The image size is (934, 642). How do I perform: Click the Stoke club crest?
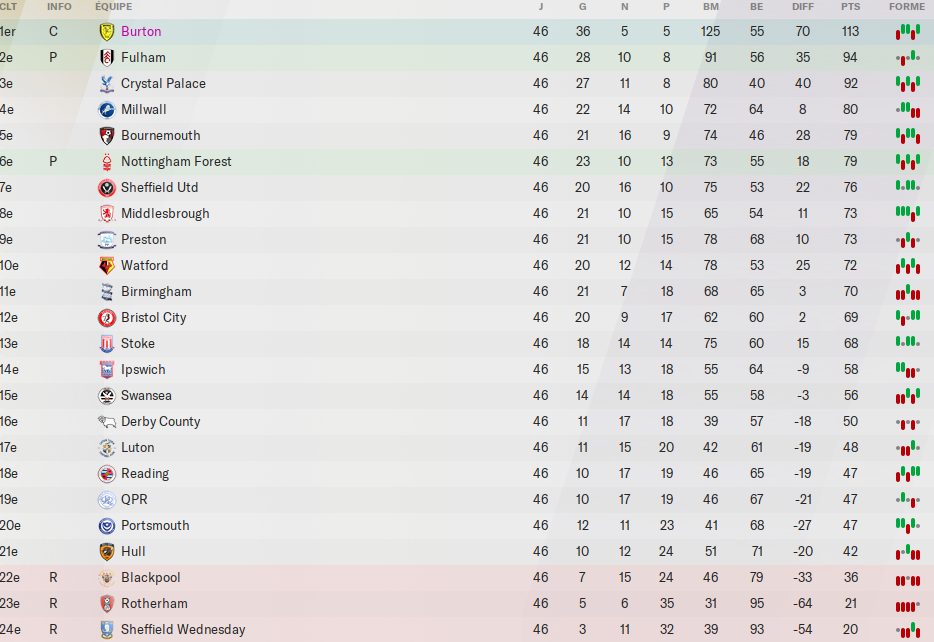click(107, 343)
